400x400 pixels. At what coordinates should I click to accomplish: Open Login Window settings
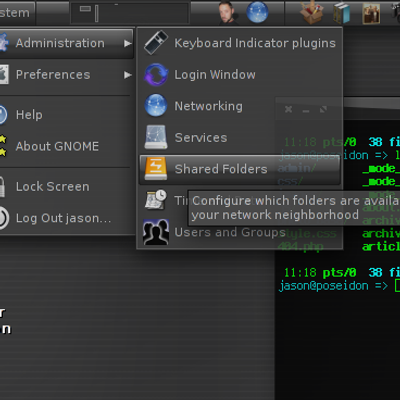(239, 75)
